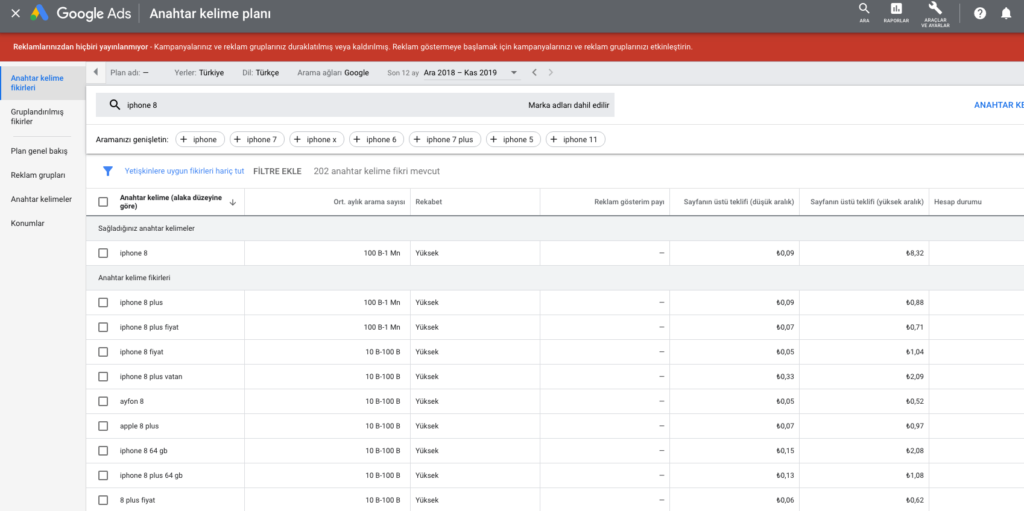Click 'Yetişkinlere uygun fikirleri hariç tut' filter
Viewport: 1024px width, 511px height.
184,171
